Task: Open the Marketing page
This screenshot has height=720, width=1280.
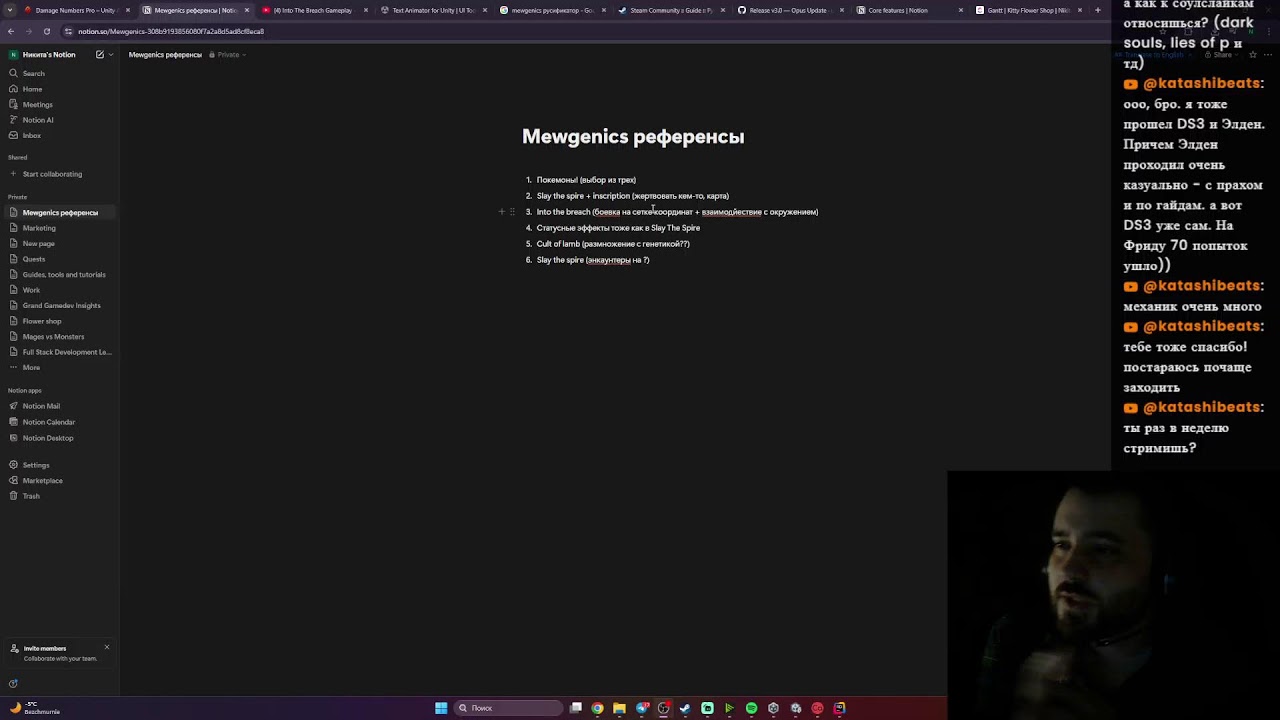Action: (x=60, y=228)
